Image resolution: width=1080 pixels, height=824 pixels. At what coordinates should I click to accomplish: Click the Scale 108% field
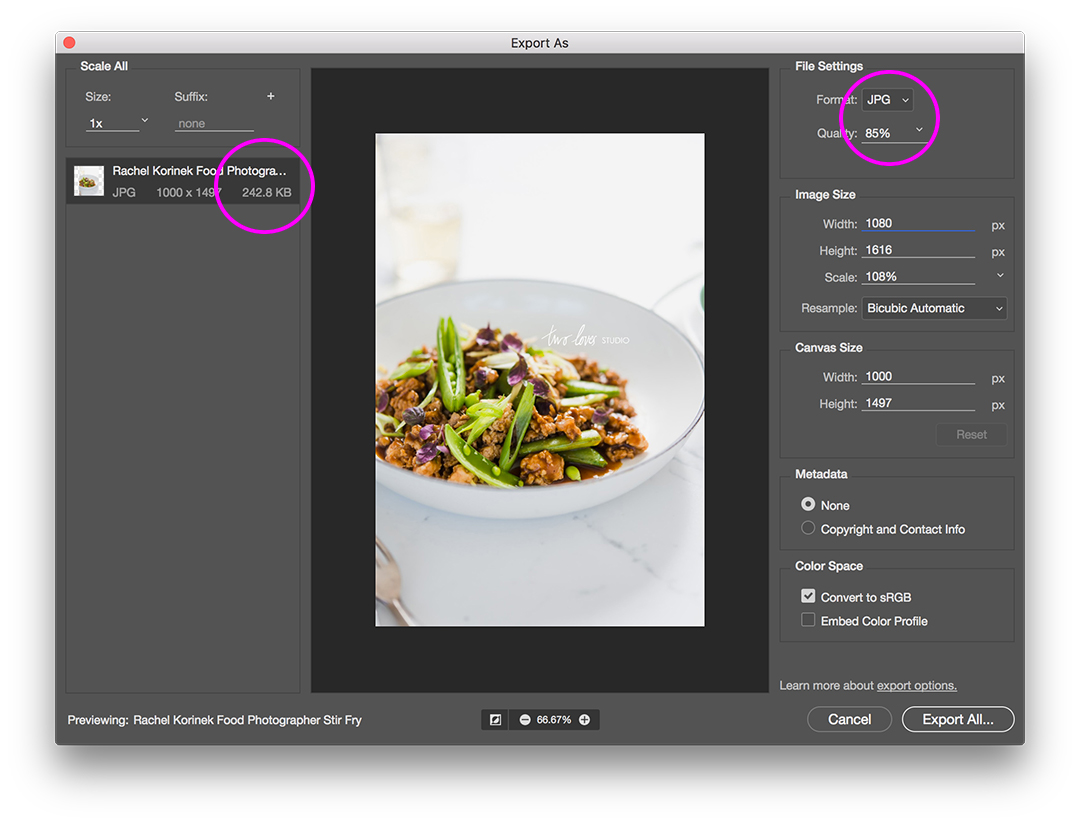click(x=918, y=277)
